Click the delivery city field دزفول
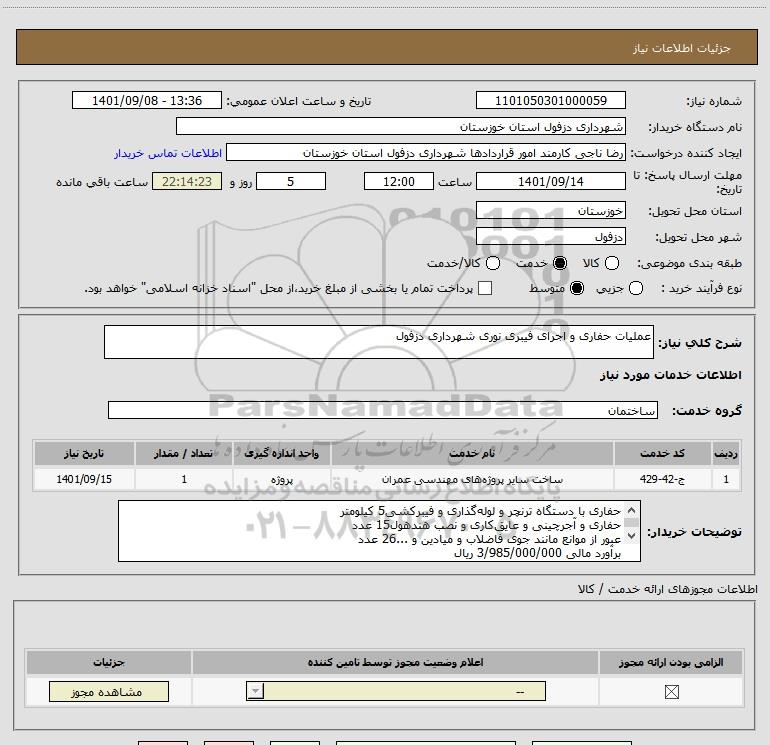The height and width of the screenshot is (745, 770). [550, 237]
